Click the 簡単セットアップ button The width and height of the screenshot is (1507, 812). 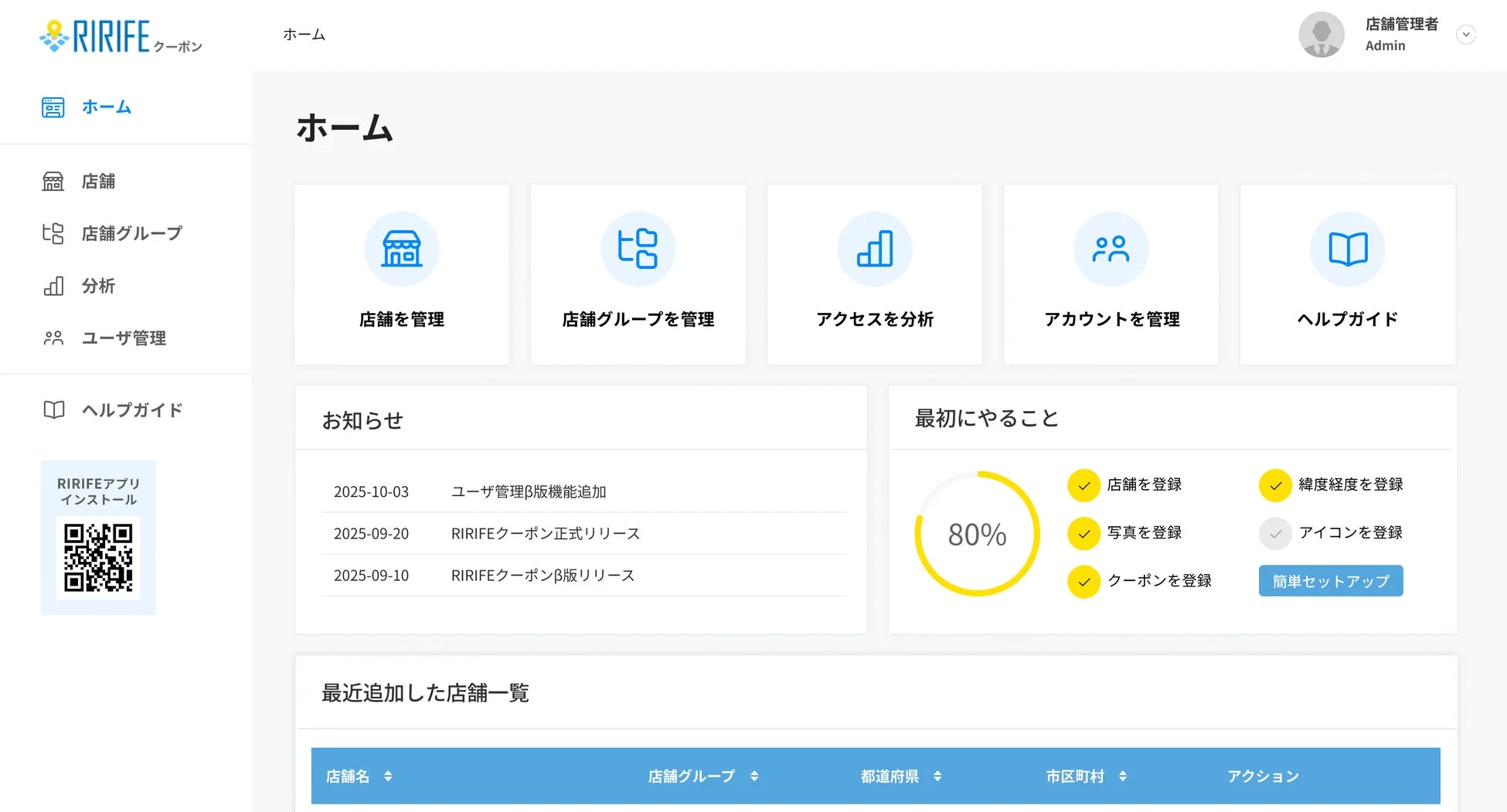1330,582
